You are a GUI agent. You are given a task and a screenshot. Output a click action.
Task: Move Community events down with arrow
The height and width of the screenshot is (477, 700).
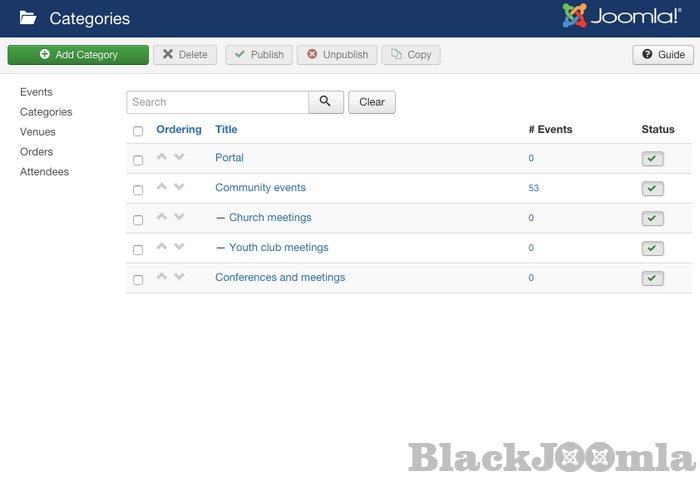tap(179, 187)
